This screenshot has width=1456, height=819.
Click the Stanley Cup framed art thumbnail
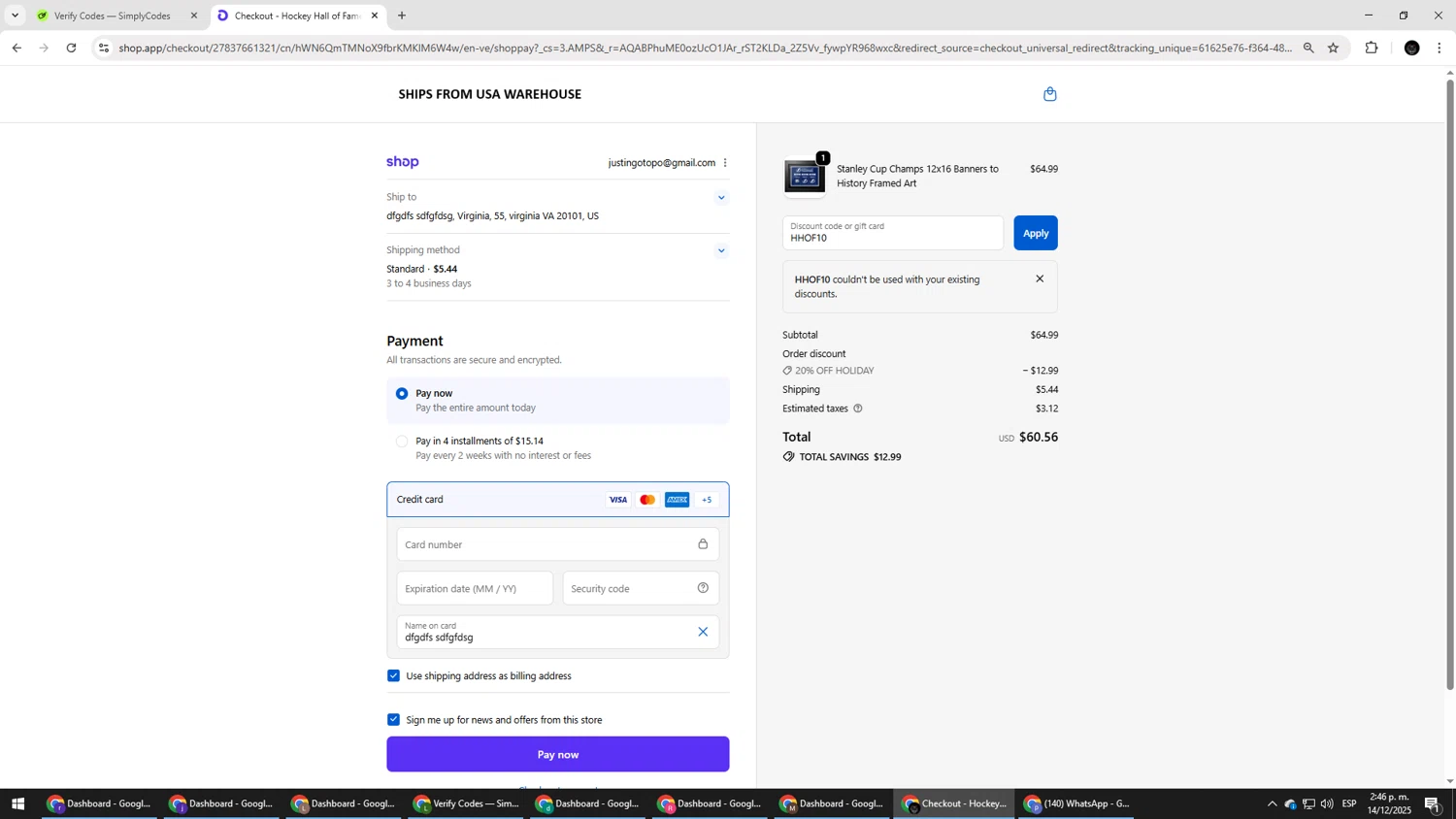pos(805,177)
